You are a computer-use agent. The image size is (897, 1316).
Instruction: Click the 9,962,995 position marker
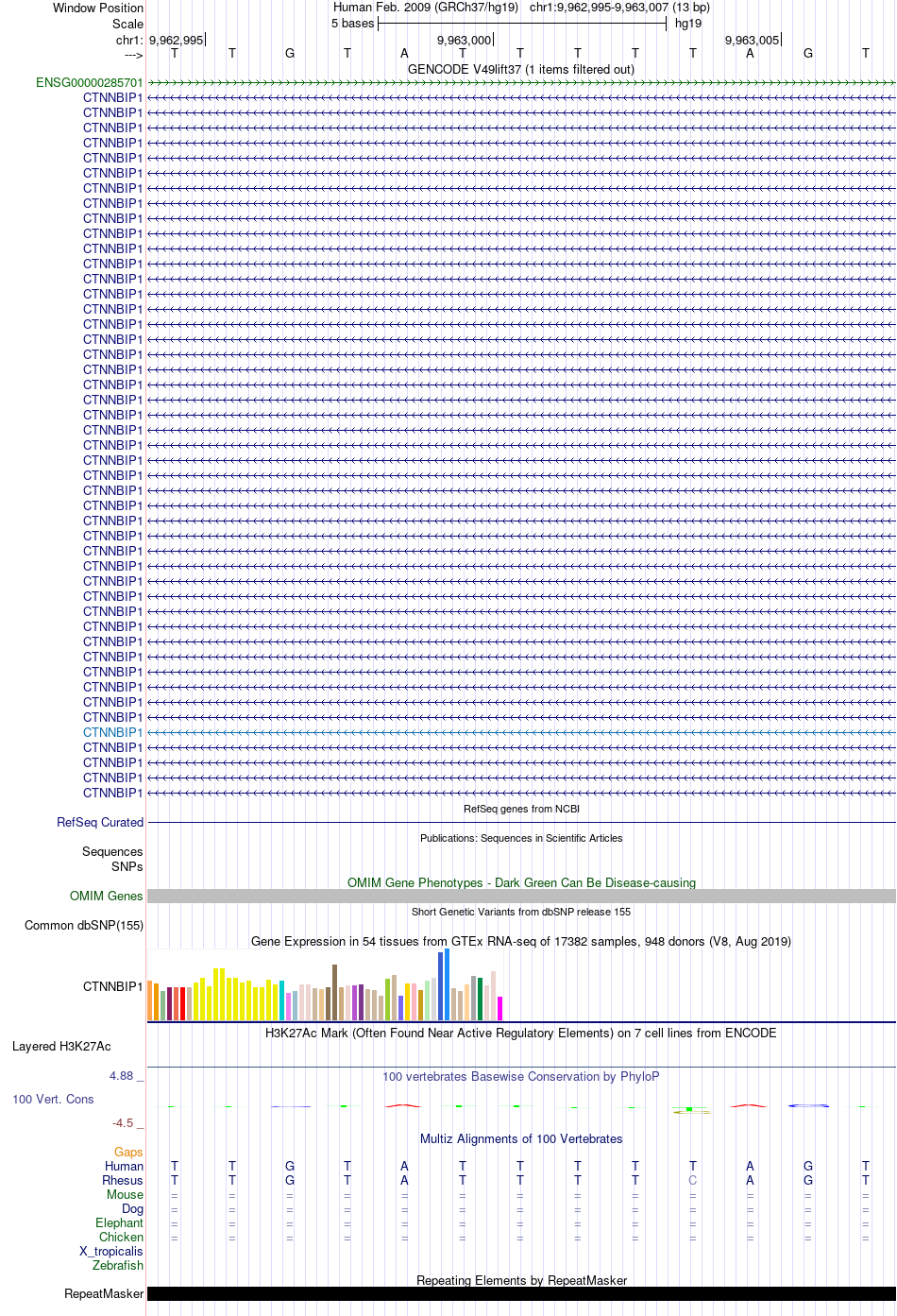click(x=177, y=40)
